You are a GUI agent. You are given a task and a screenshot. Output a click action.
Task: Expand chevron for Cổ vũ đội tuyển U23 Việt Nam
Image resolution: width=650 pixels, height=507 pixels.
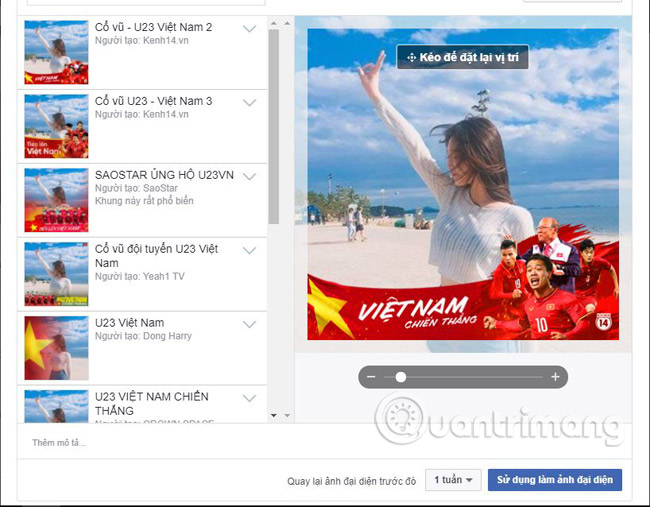pyautogui.click(x=249, y=250)
